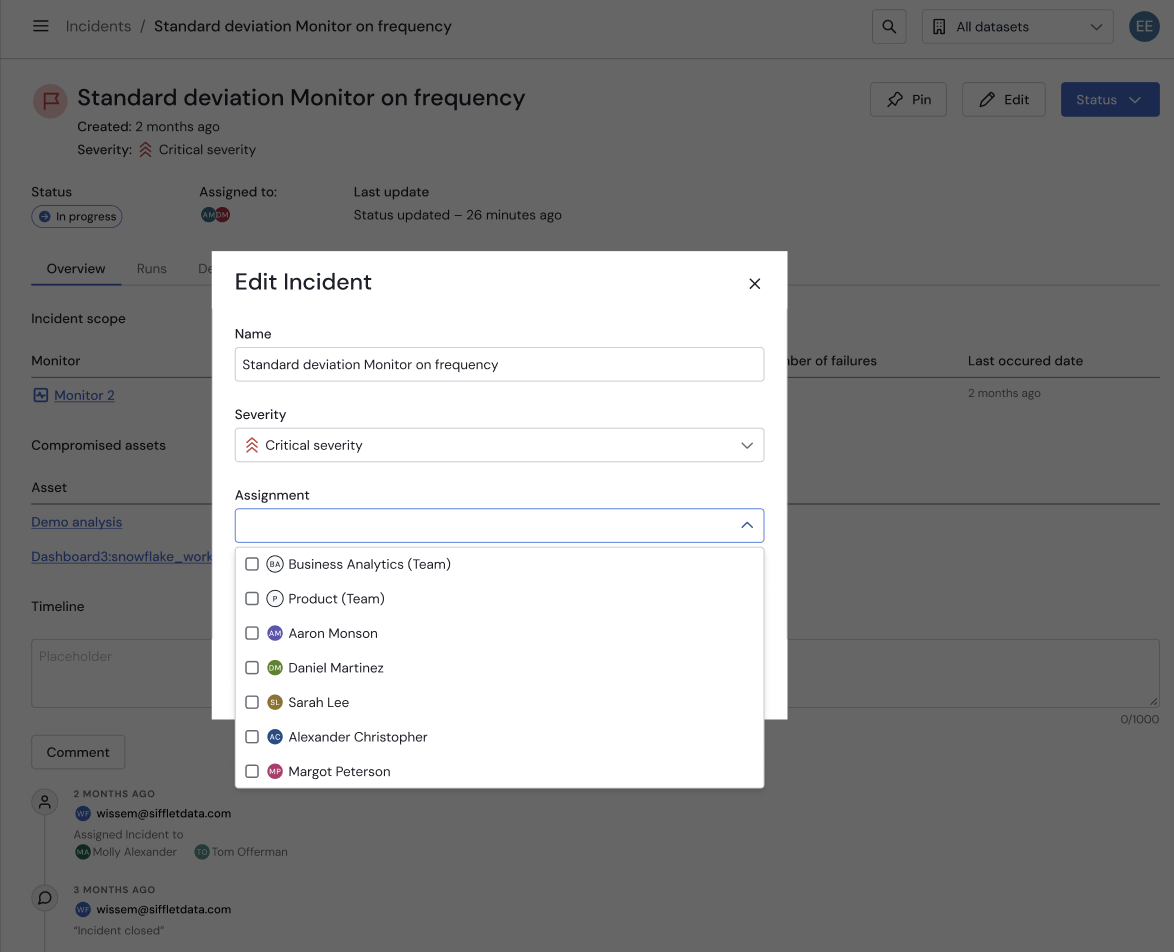Check the Business Analytics (Team) checkbox
The image size is (1174, 952).
click(252, 564)
